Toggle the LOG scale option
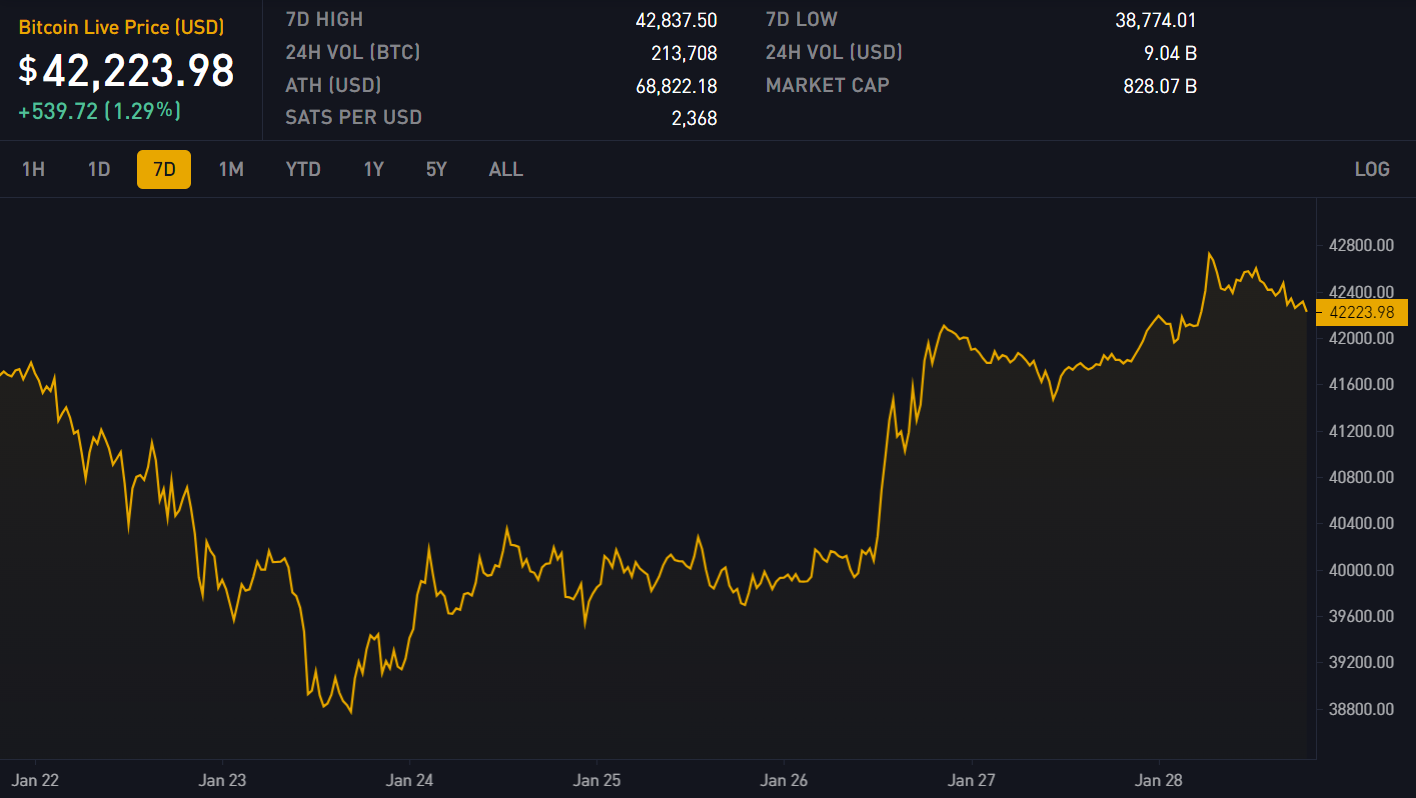This screenshot has width=1416, height=798. tap(1372, 169)
